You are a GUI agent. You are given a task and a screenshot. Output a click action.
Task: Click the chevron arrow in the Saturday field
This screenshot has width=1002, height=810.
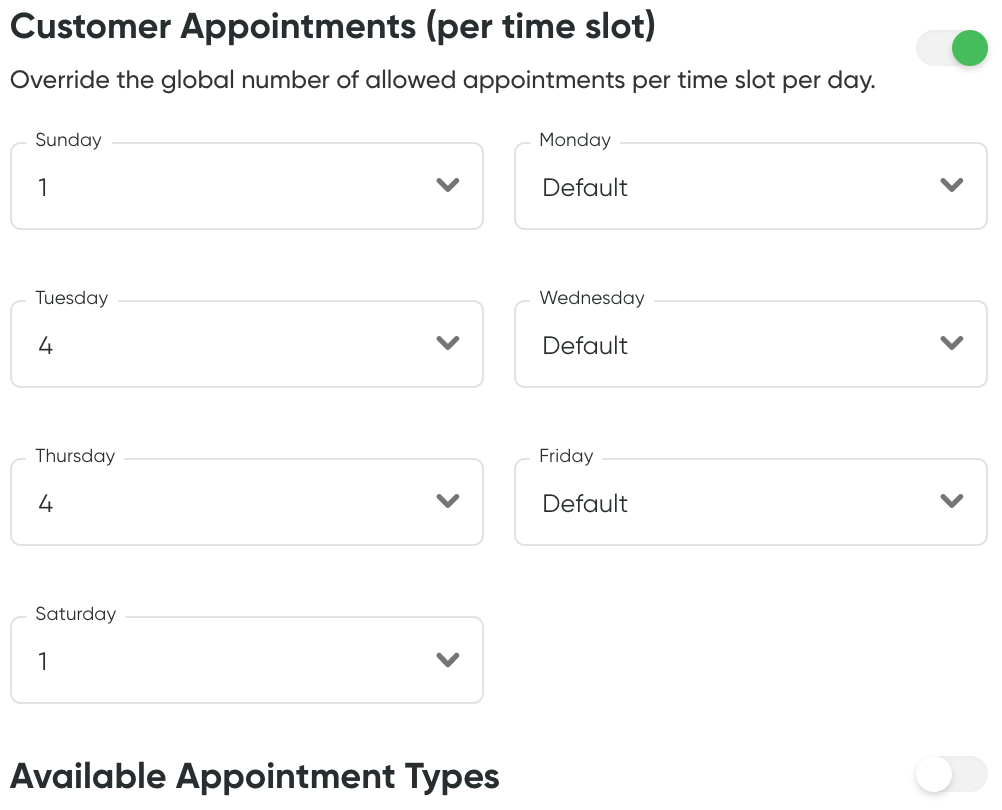point(448,660)
